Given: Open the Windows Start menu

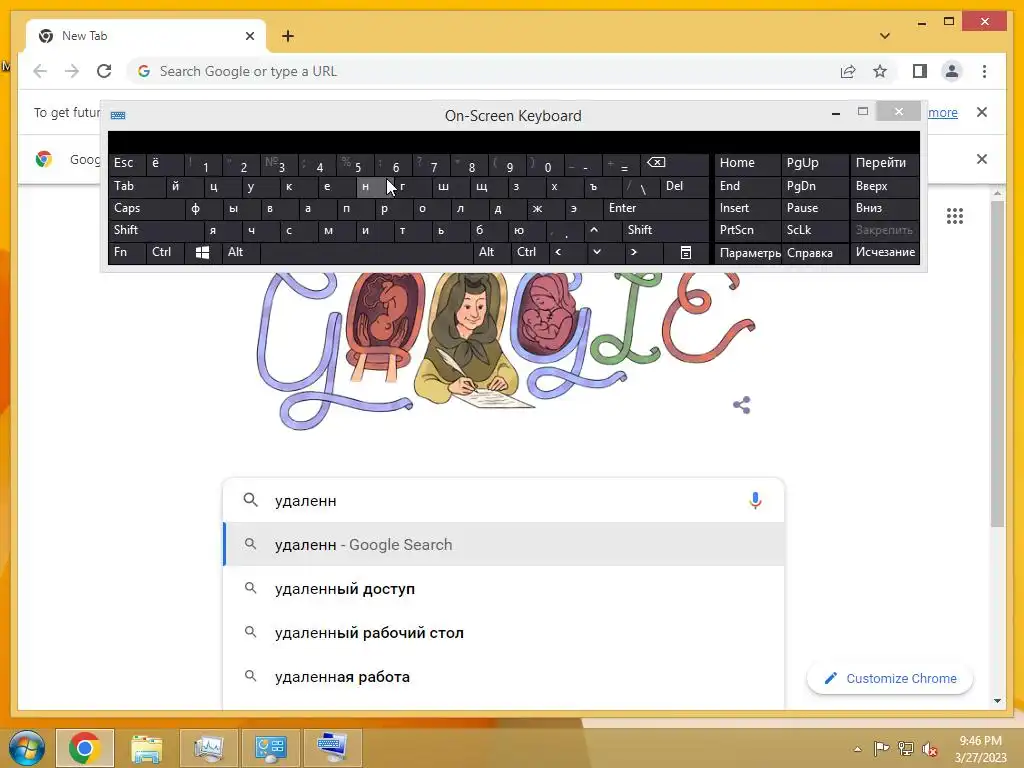Looking at the screenshot, I should (x=26, y=748).
